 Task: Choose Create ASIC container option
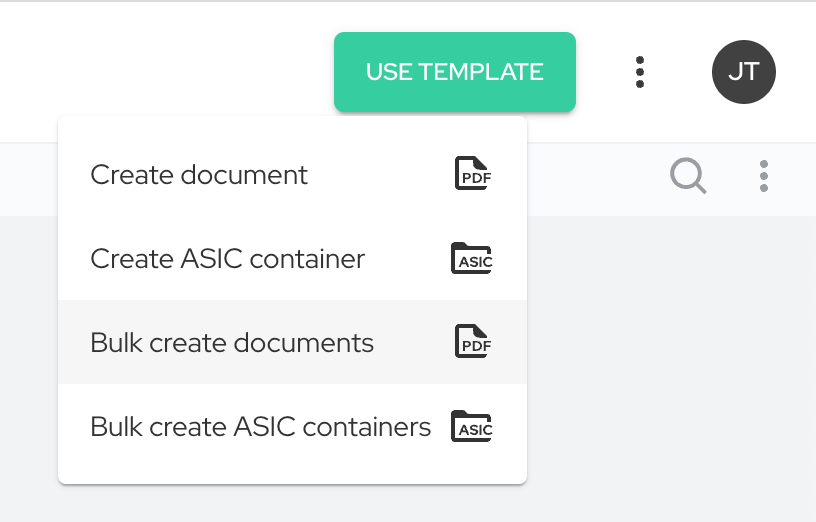pos(227,259)
